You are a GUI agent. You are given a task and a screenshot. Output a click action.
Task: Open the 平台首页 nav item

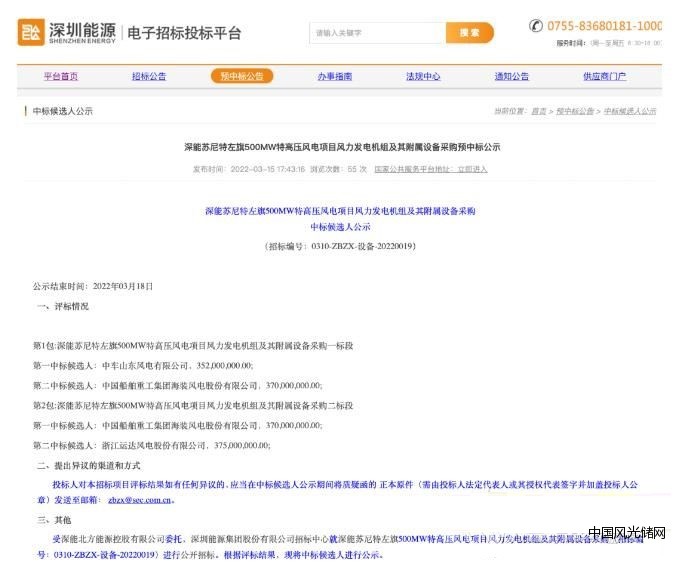point(61,76)
